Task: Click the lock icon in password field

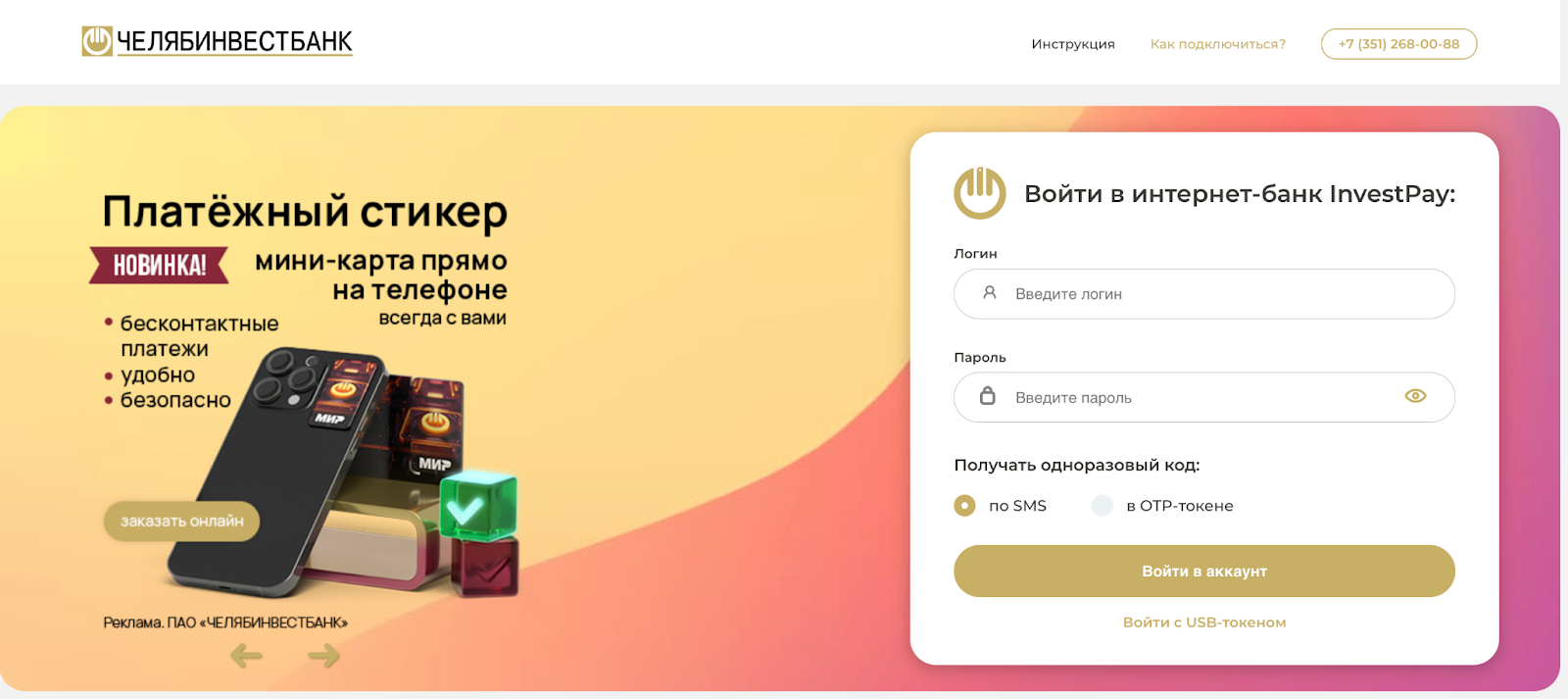Action: [x=988, y=396]
